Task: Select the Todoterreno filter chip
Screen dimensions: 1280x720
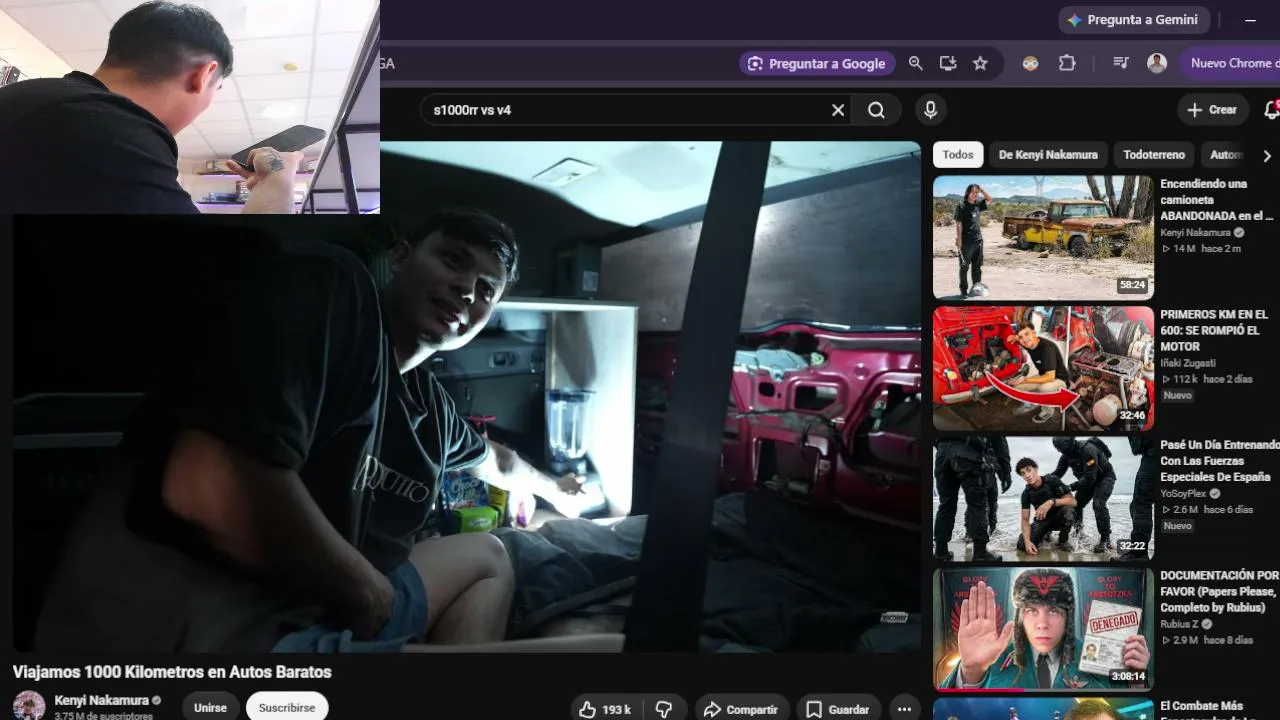Action: tap(1154, 155)
